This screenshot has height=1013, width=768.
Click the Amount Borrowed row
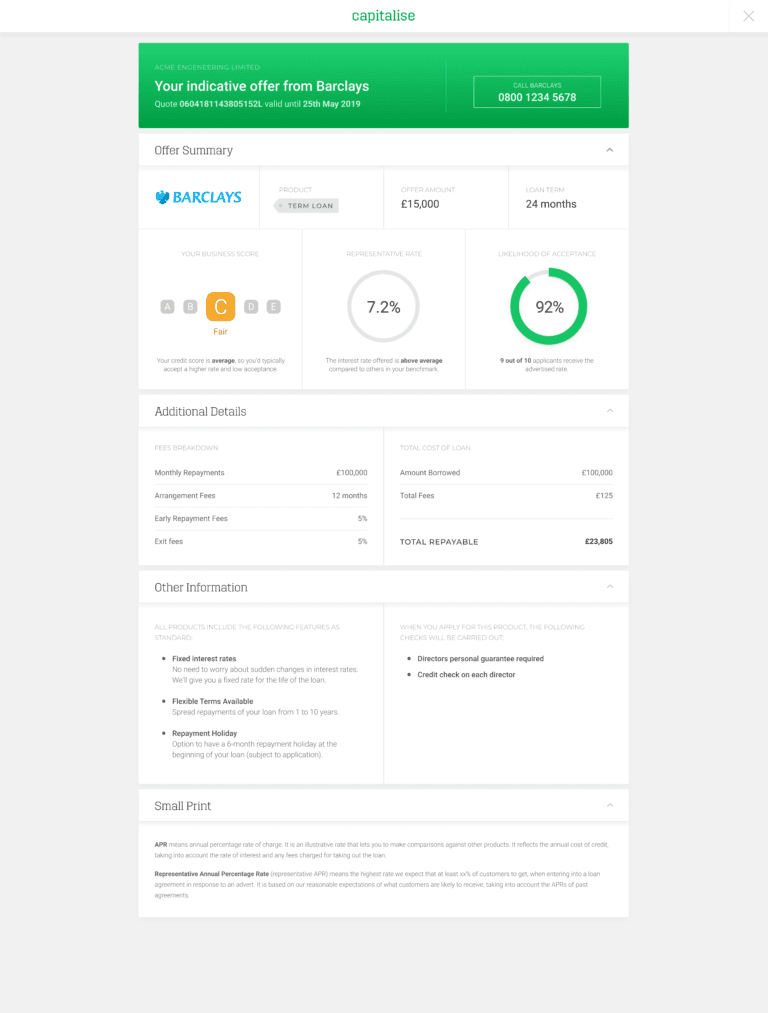(x=506, y=473)
